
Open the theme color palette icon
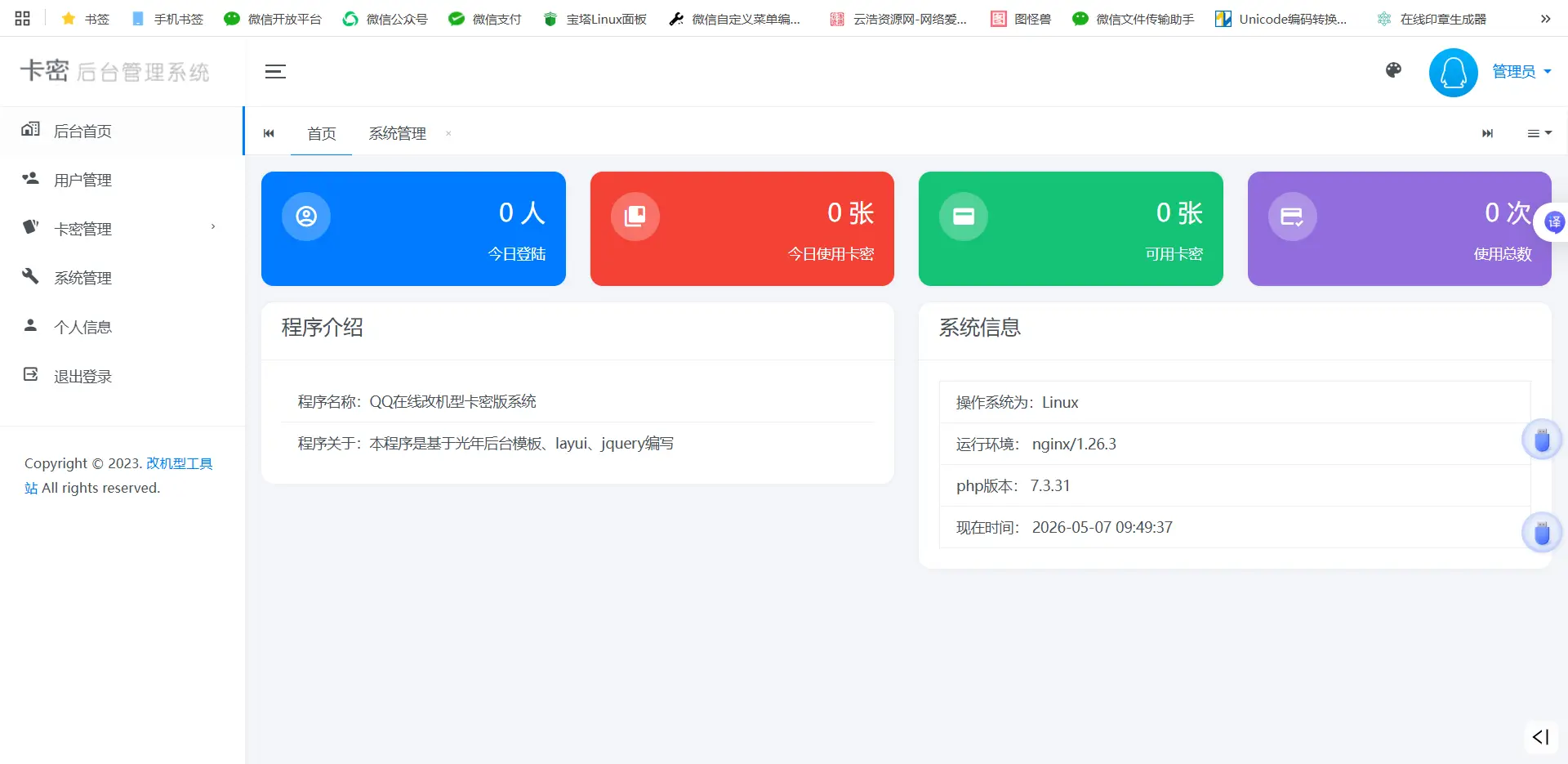click(1393, 70)
